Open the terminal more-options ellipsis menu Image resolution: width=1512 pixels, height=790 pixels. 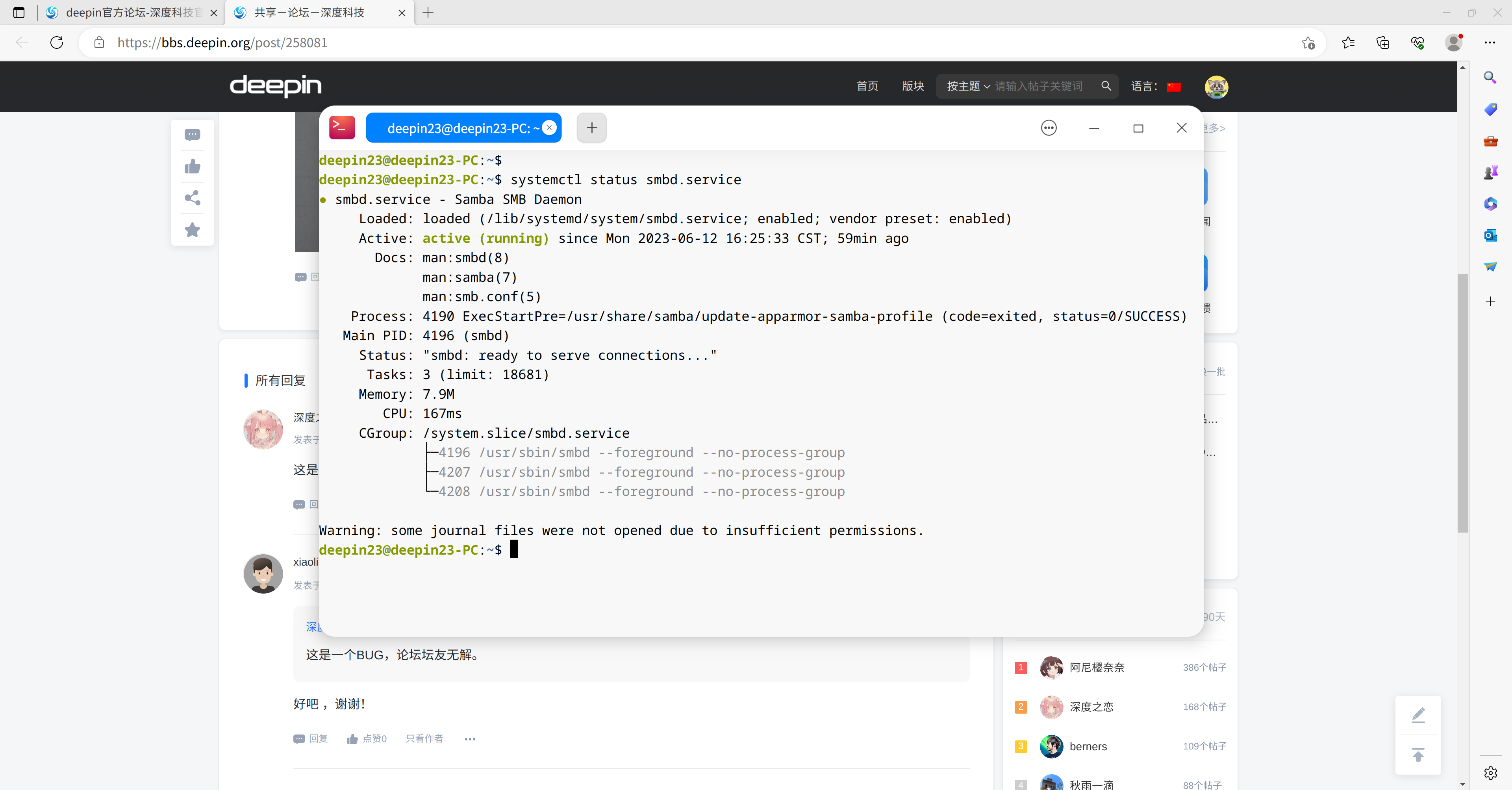1048,128
